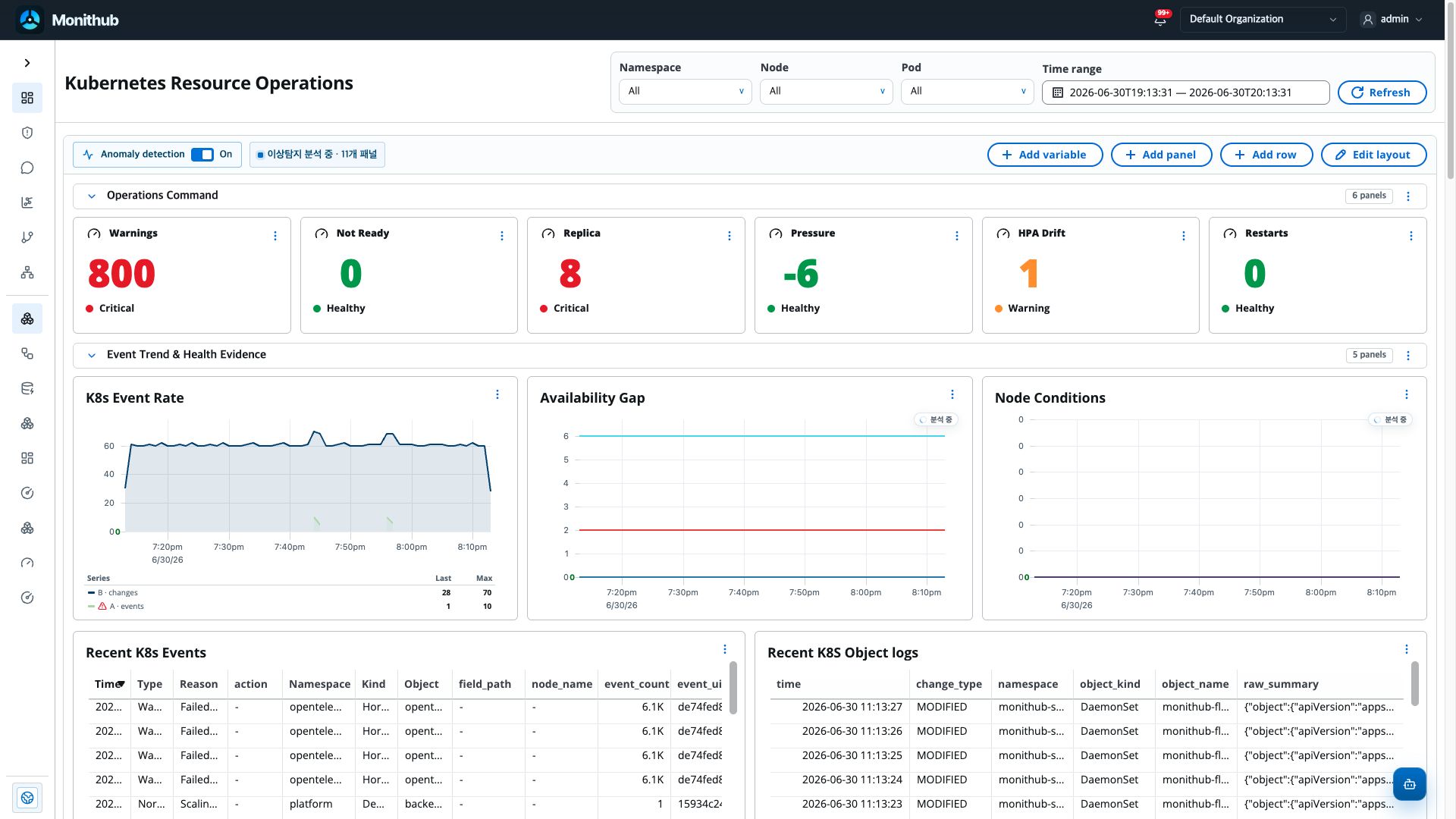Click the anomaly analysis status chip
Viewport: 1456px width, 819px height.
click(x=317, y=155)
